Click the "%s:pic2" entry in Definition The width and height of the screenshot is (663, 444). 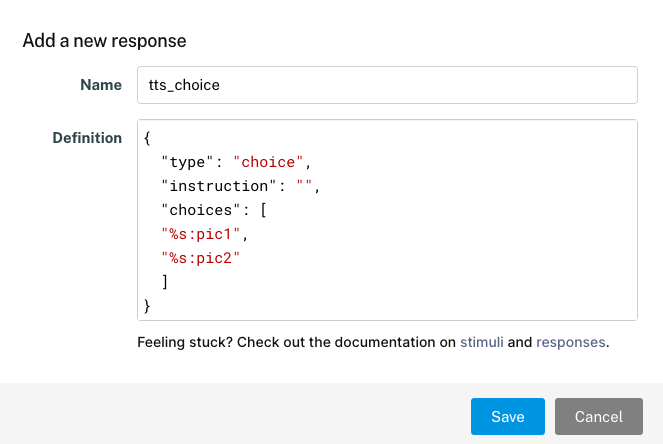pos(200,258)
